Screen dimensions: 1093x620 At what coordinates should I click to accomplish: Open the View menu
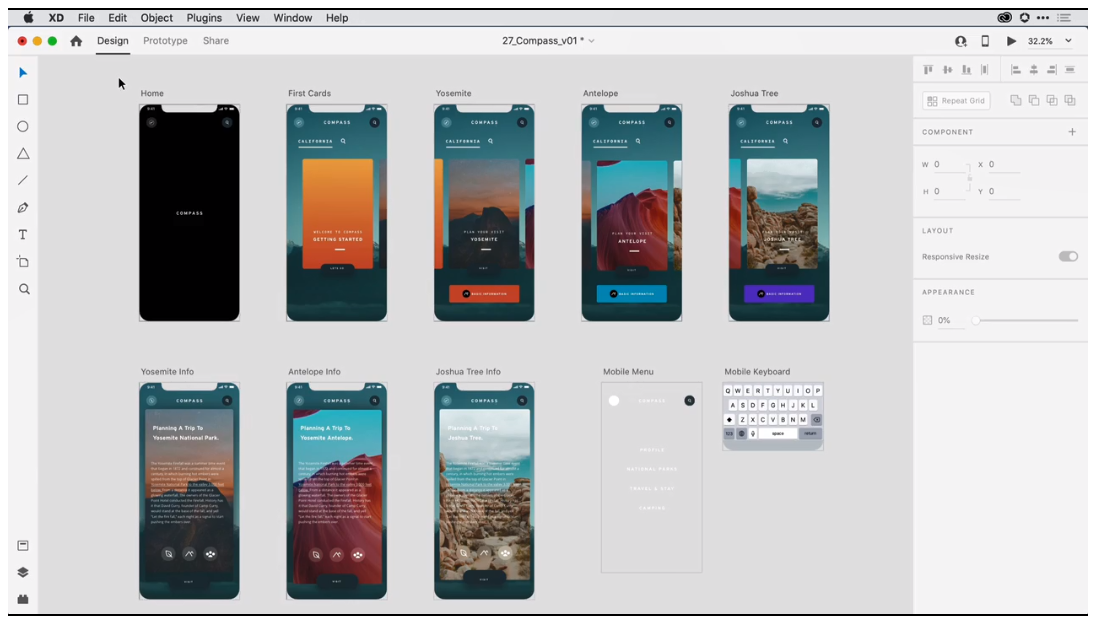tap(247, 18)
